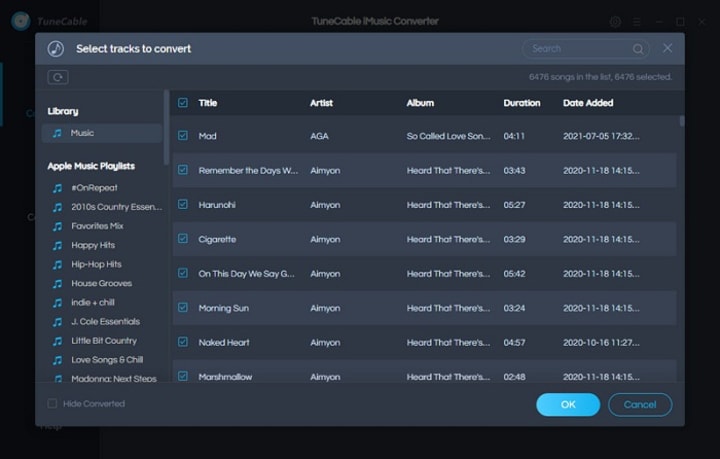Click note icon beside #OnRepeat playlist
Image resolution: width=720 pixels, height=459 pixels.
coord(57,188)
